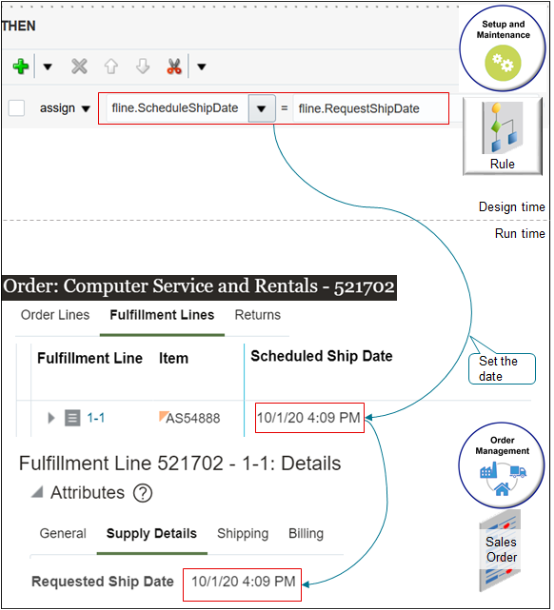The height and width of the screenshot is (610, 554).
Task: Open the 1-1 fulfillment line link
Action: (x=96, y=418)
